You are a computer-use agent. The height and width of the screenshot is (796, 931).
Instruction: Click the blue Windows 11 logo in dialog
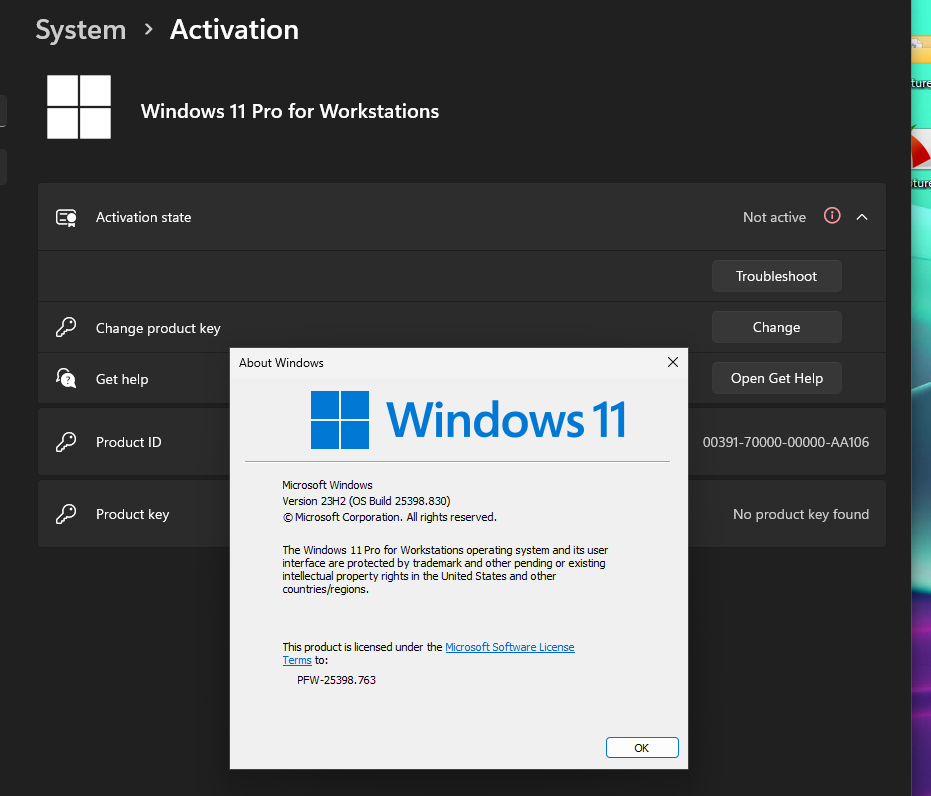tap(468, 420)
